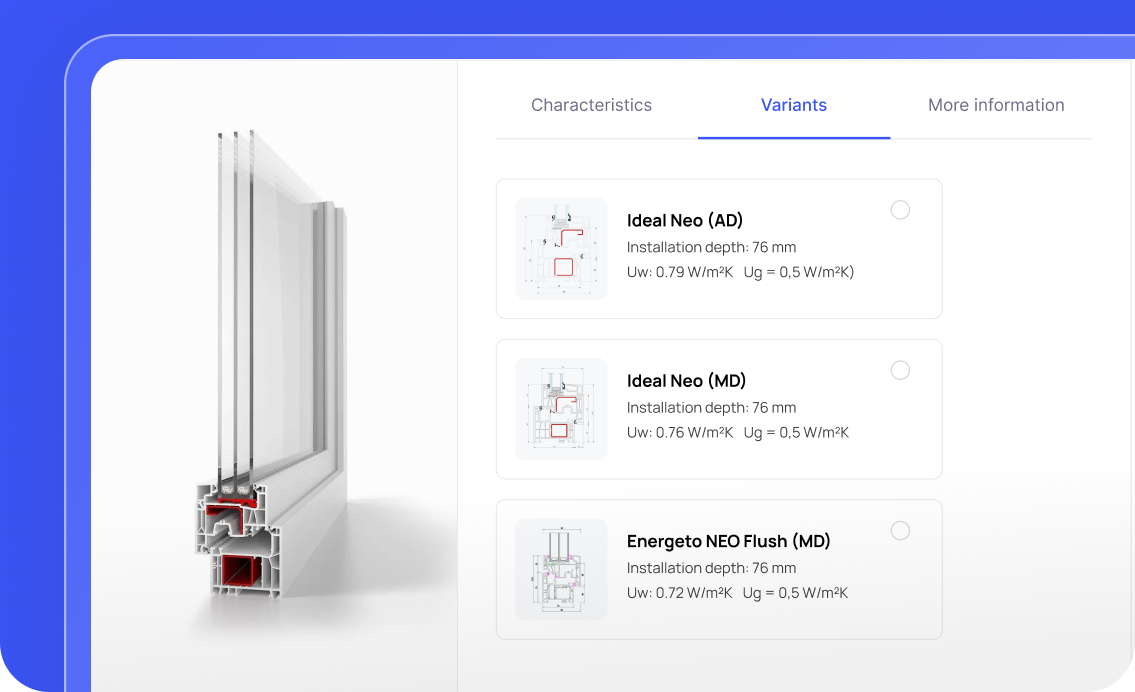Select the Ideal Neo (AD) radio button
The height and width of the screenshot is (692, 1135).
click(x=900, y=210)
